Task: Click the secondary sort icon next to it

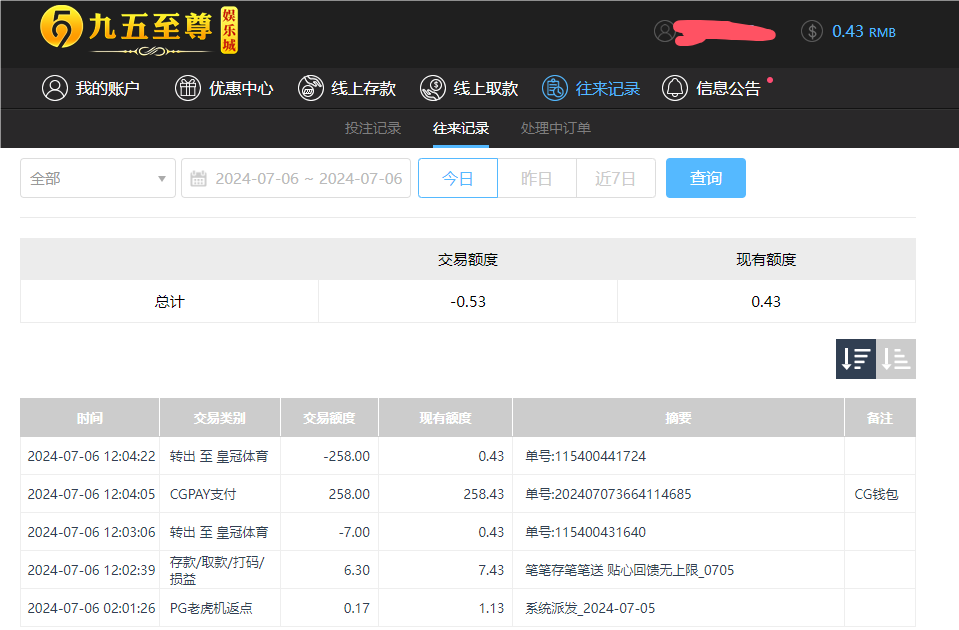Action: pos(895,358)
